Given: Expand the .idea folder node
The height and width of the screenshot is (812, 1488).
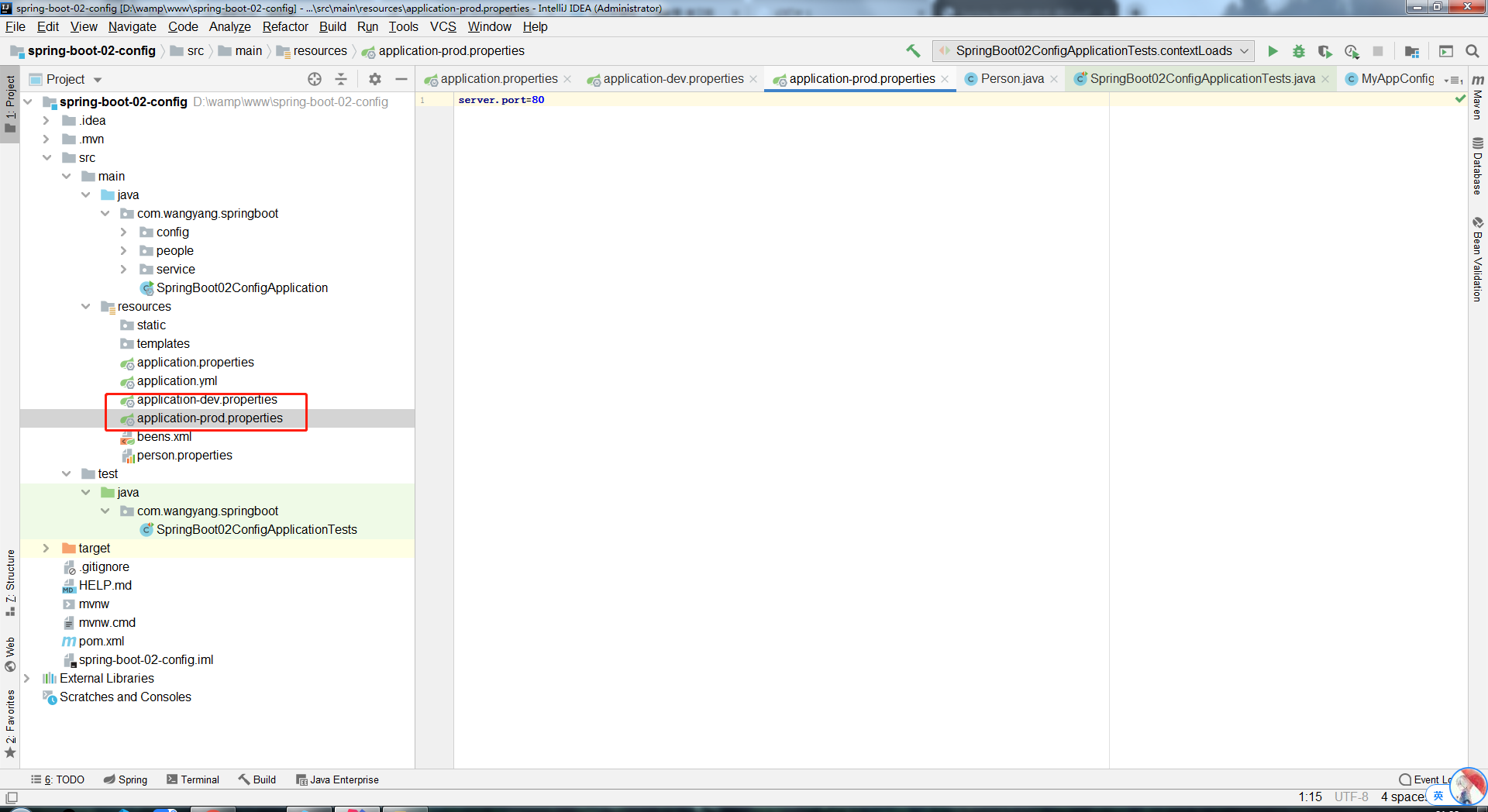Looking at the screenshot, I should [x=46, y=121].
